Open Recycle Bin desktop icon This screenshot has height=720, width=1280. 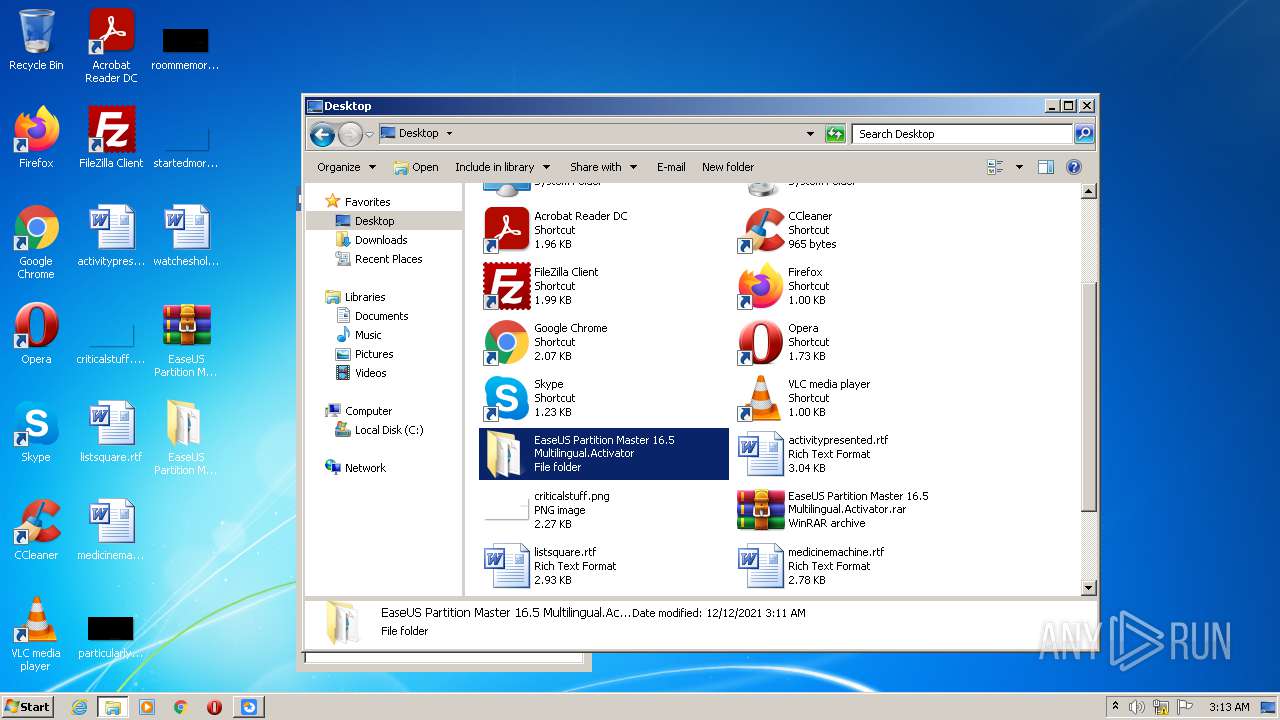(36, 40)
